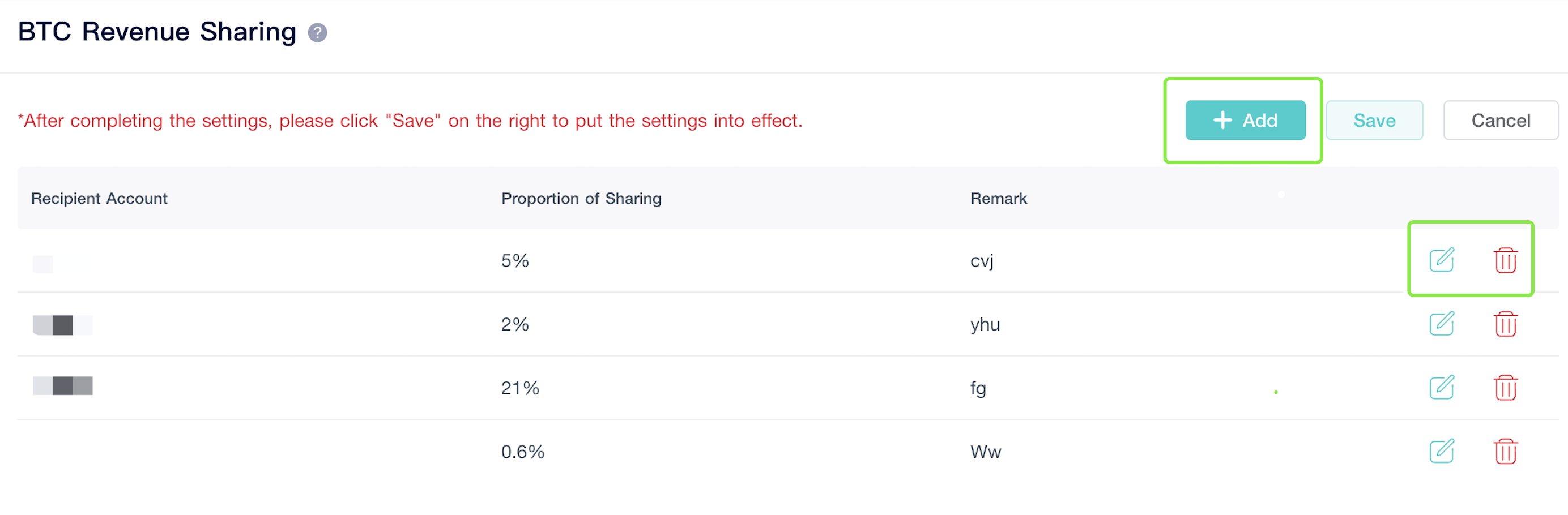Save the revenue sharing settings
The height and width of the screenshot is (515, 1568).
point(1374,121)
